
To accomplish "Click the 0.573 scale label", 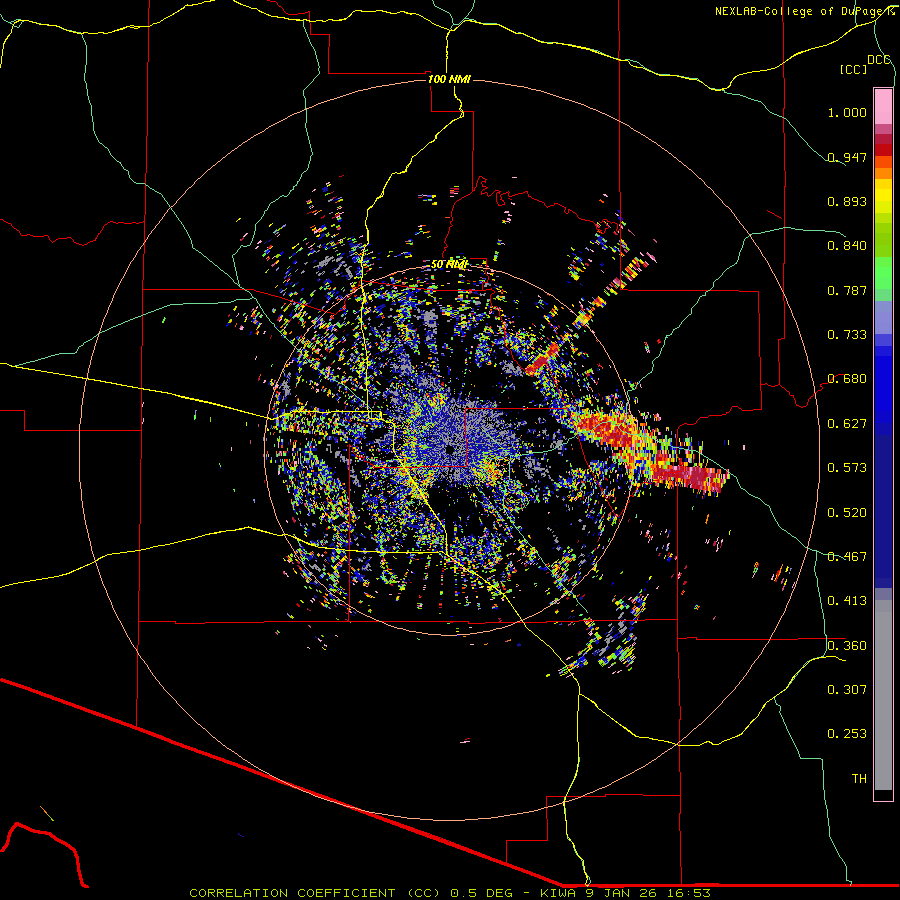I will pos(847,468).
